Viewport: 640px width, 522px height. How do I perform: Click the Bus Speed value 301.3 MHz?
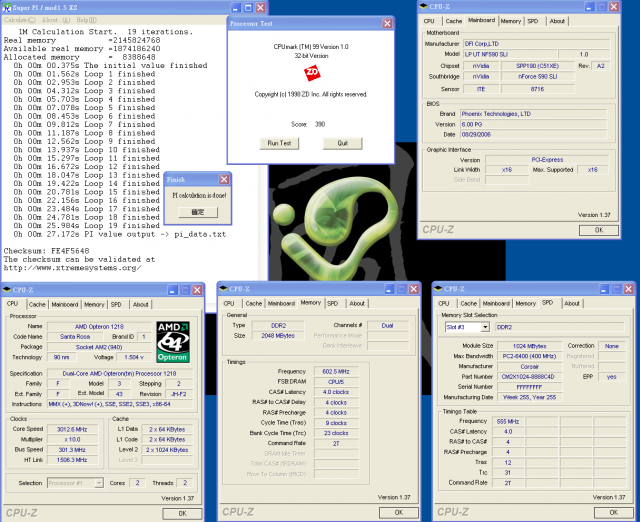click(72, 450)
